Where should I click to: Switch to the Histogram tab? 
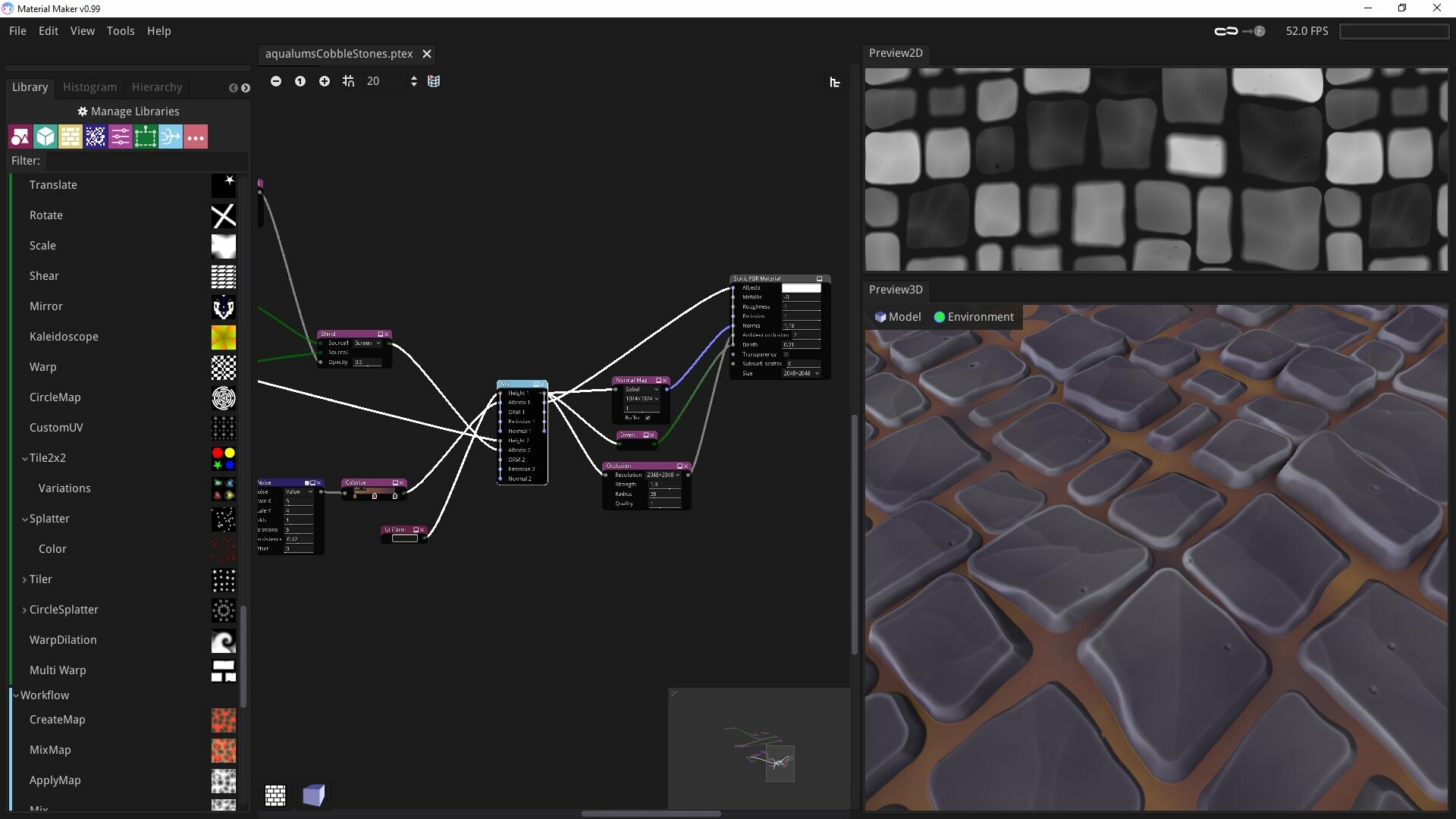89,86
